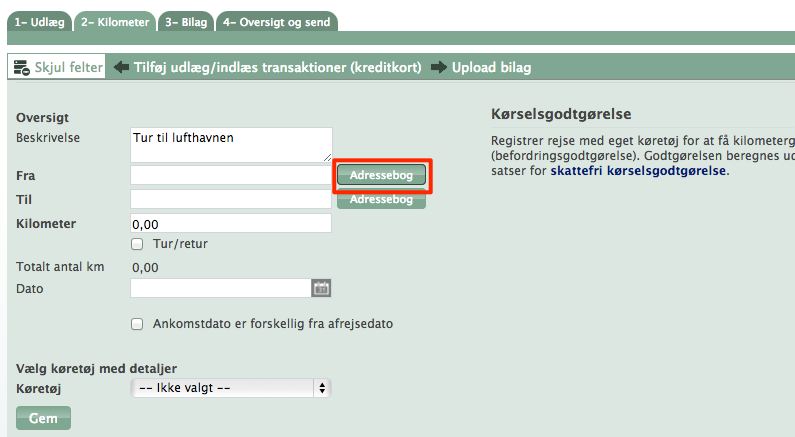Click the right arrow icon before Upload bilag
This screenshot has height=437, width=795.
439,67
